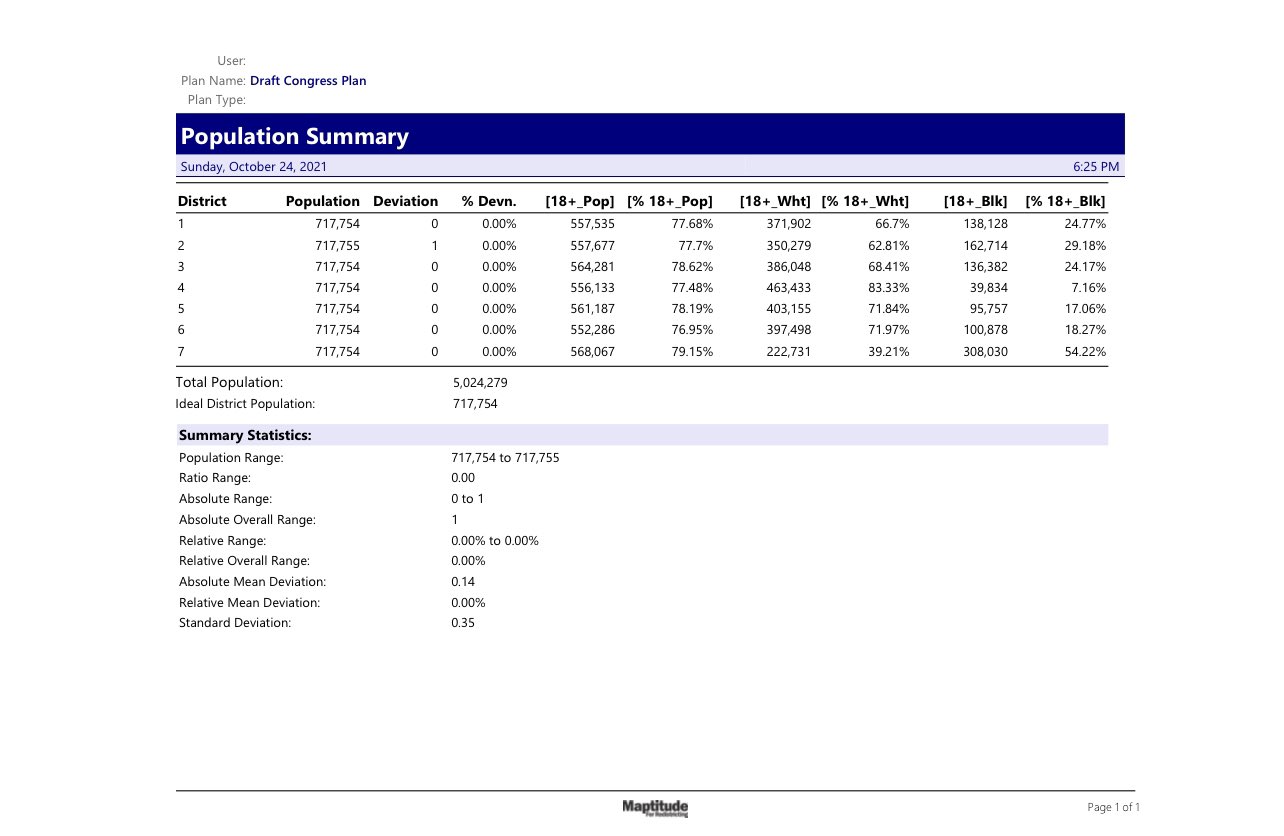
Task: Click the % Devn. column header
Action: tap(489, 201)
